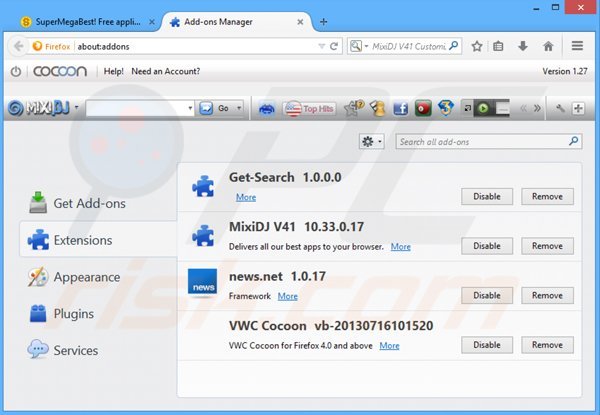This screenshot has height=415, width=600.
Task: Expand the MixiDJ search box dropdown
Action: tap(190, 109)
